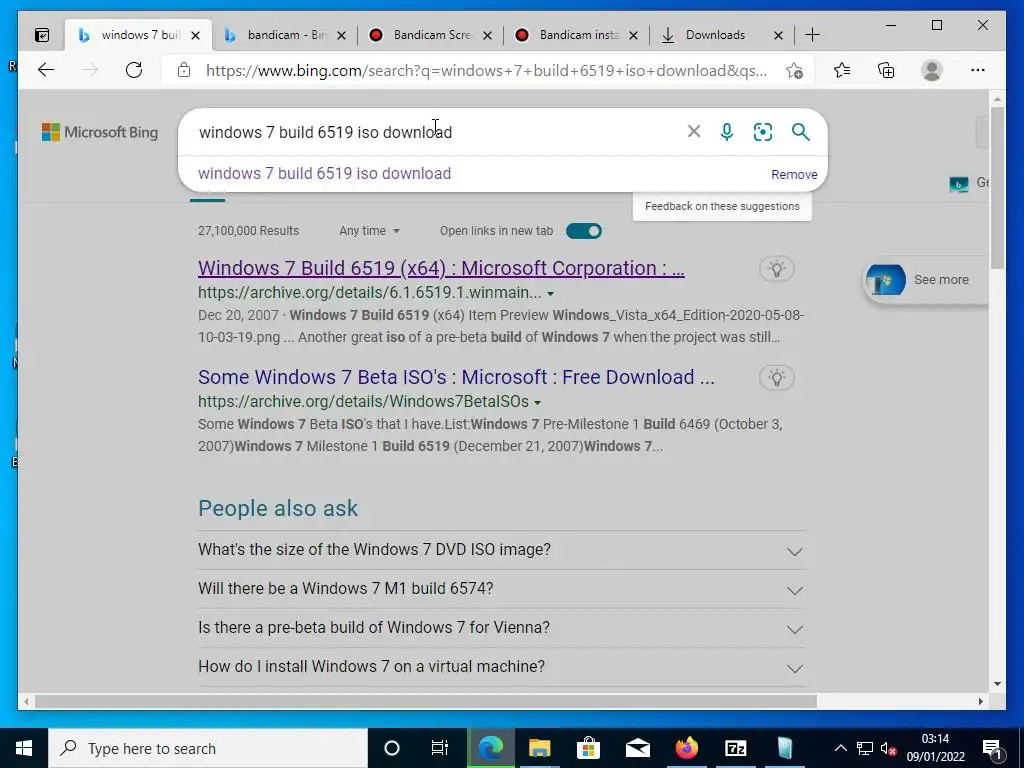Screen dimensions: 1024x768
Task: Open Some Windows 7 Beta ISO's result link
Action: 456,377
